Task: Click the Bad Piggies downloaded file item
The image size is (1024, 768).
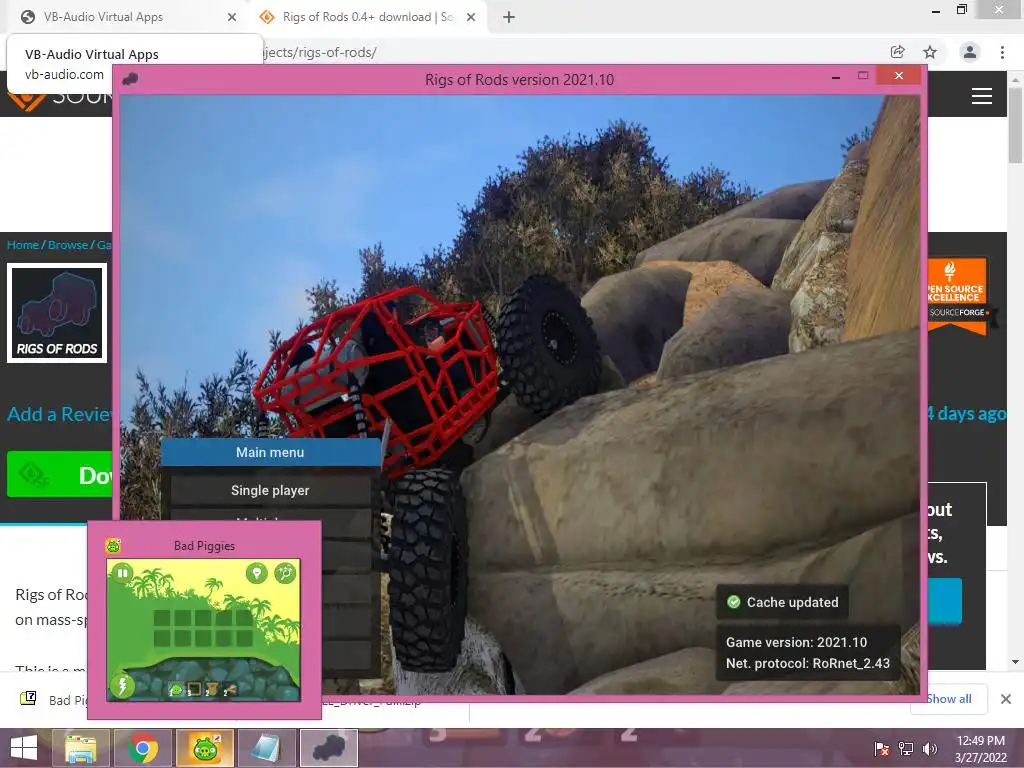Action: tap(51, 699)
